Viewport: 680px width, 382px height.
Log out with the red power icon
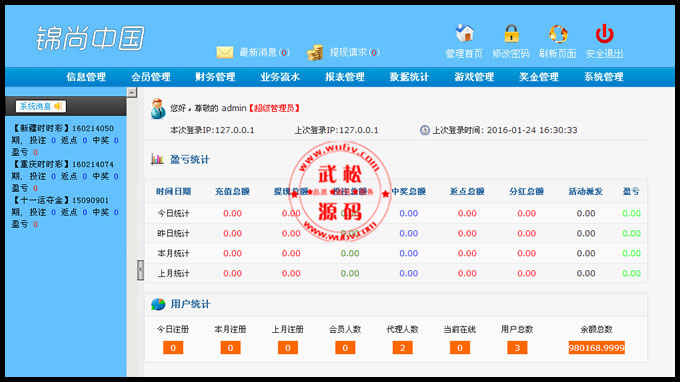coord(605,33)
